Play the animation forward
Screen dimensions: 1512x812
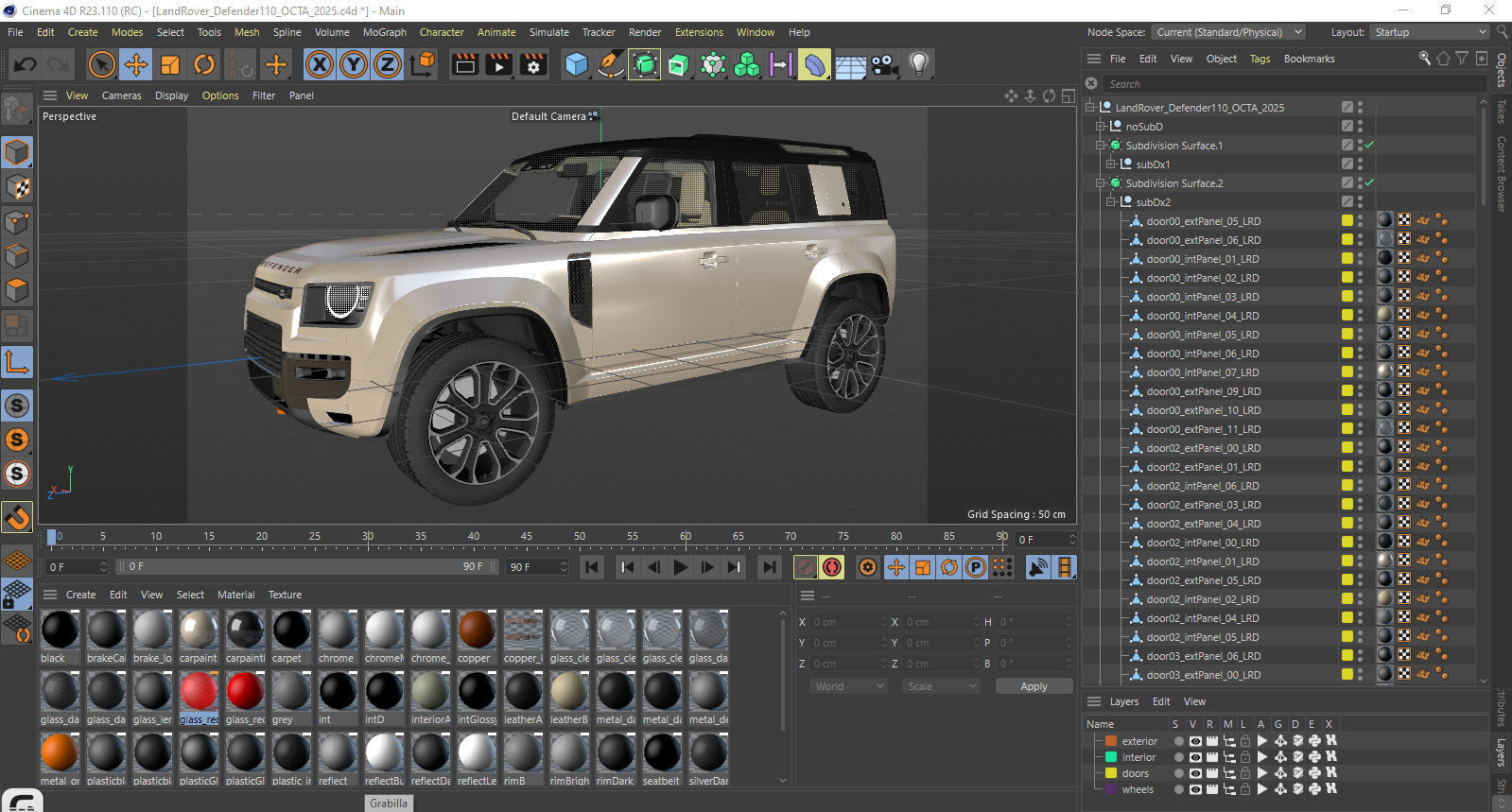click(680, 567)
